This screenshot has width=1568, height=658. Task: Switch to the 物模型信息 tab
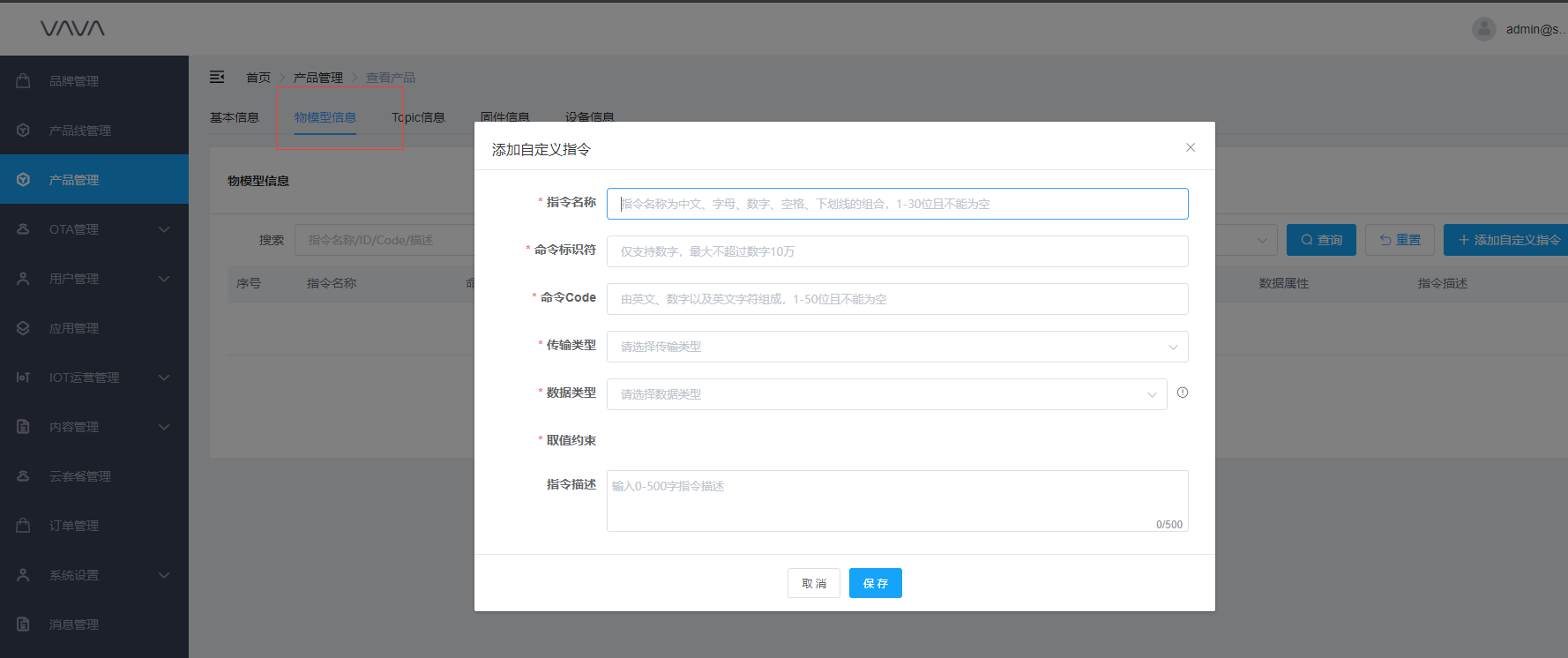point(325,117)
